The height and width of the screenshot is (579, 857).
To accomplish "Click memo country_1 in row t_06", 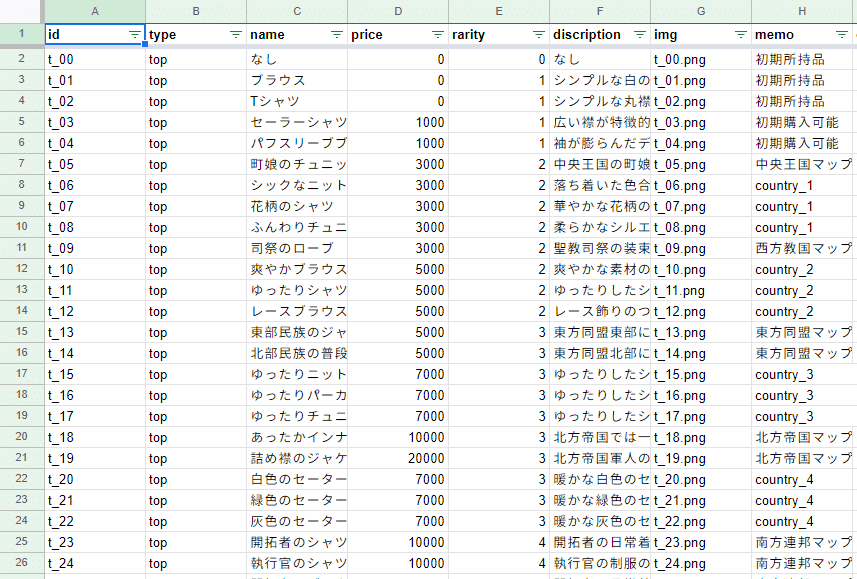I will 802,185.
